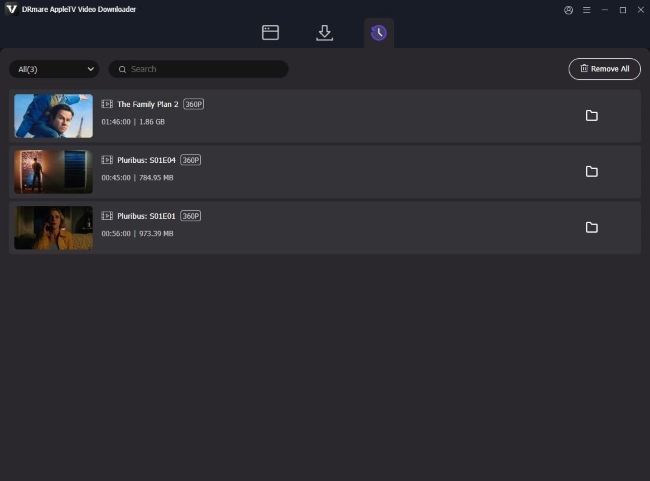Click The Family Plan 2 thumbnail
The height and width of the screenshot is (481, 650).
tap(53, 116)
